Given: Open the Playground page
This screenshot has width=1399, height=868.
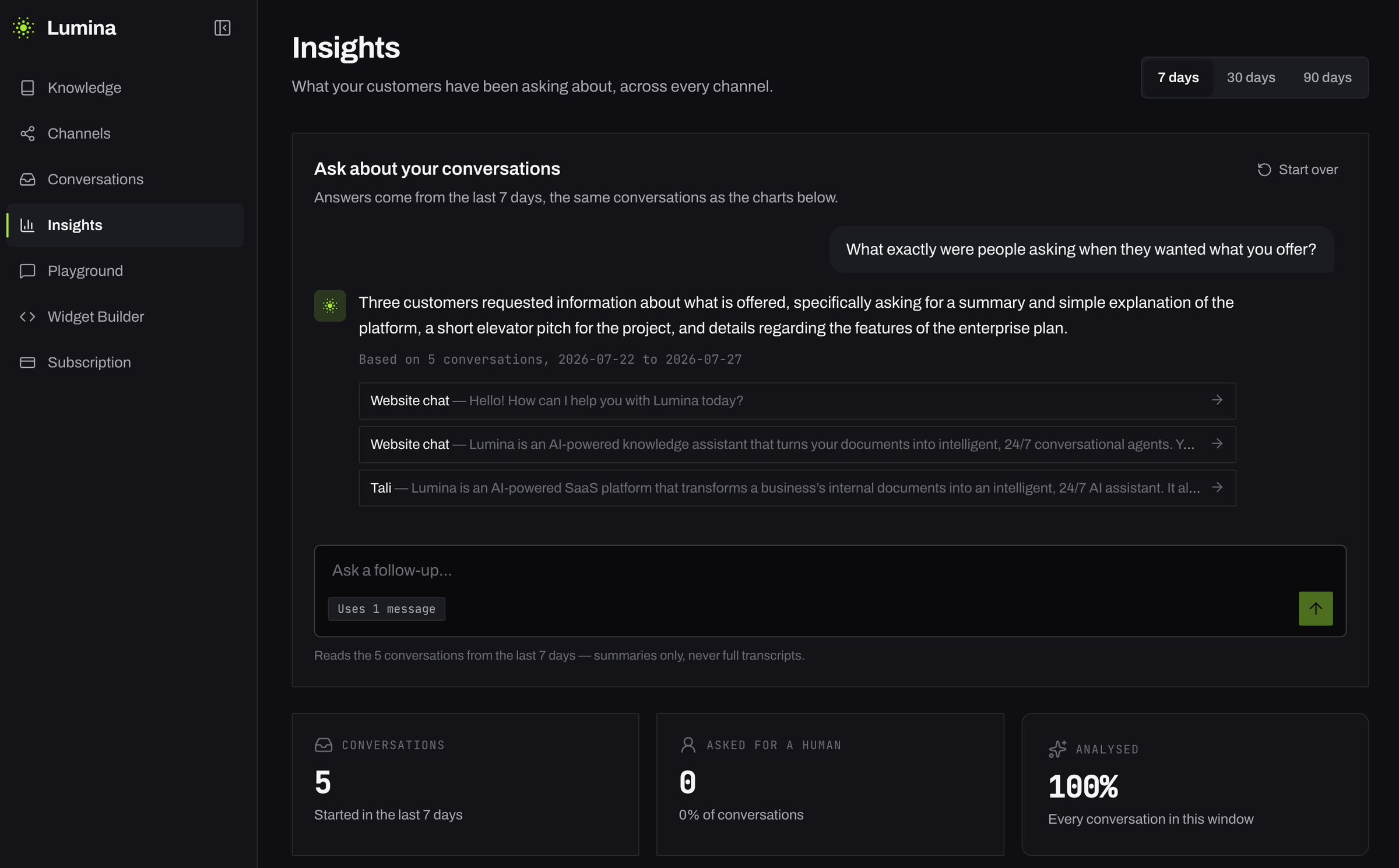Looking at the screenshot, I should 125,270.
